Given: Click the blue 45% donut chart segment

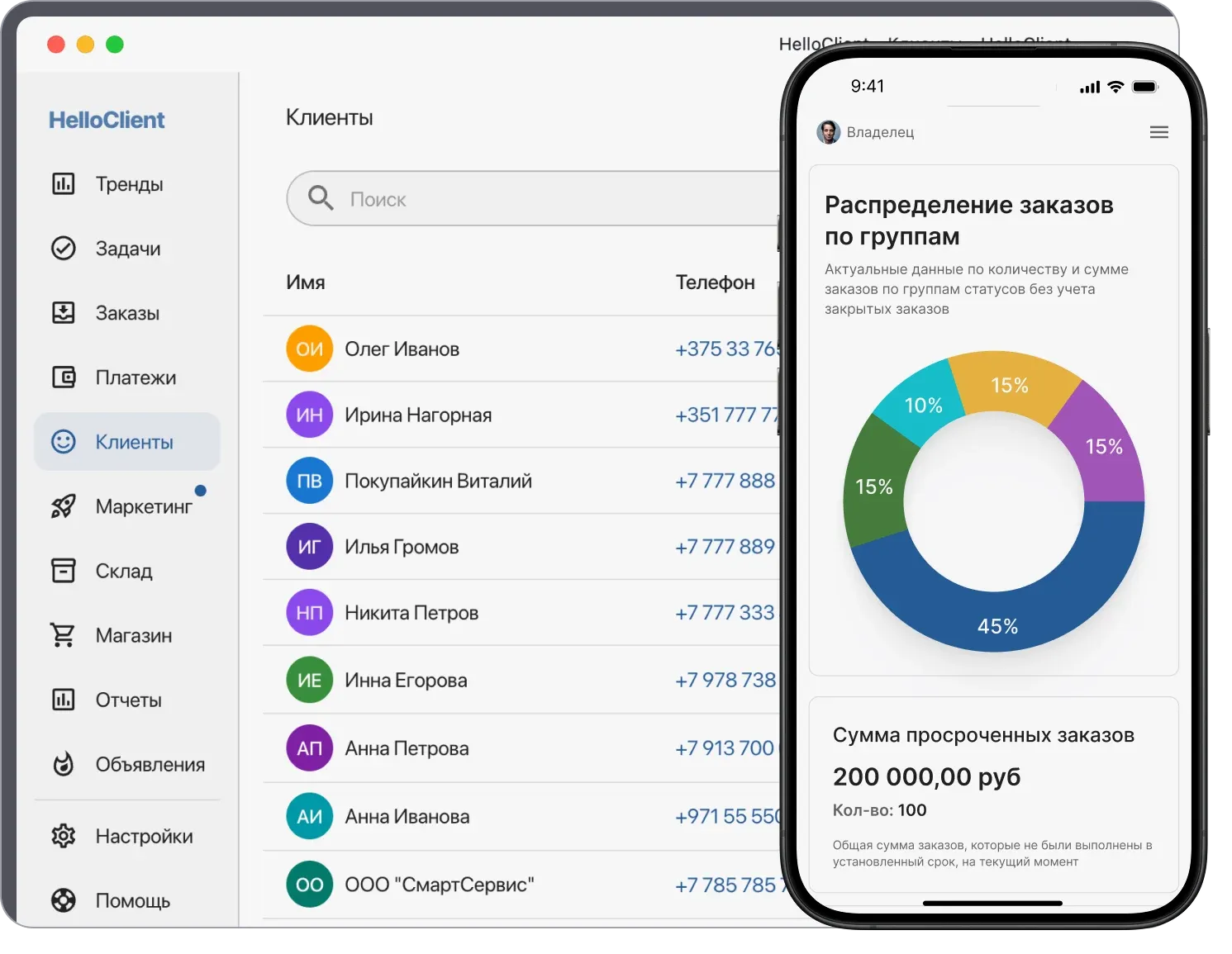Looking at the screenshot, I should click(x=999, y=626).
